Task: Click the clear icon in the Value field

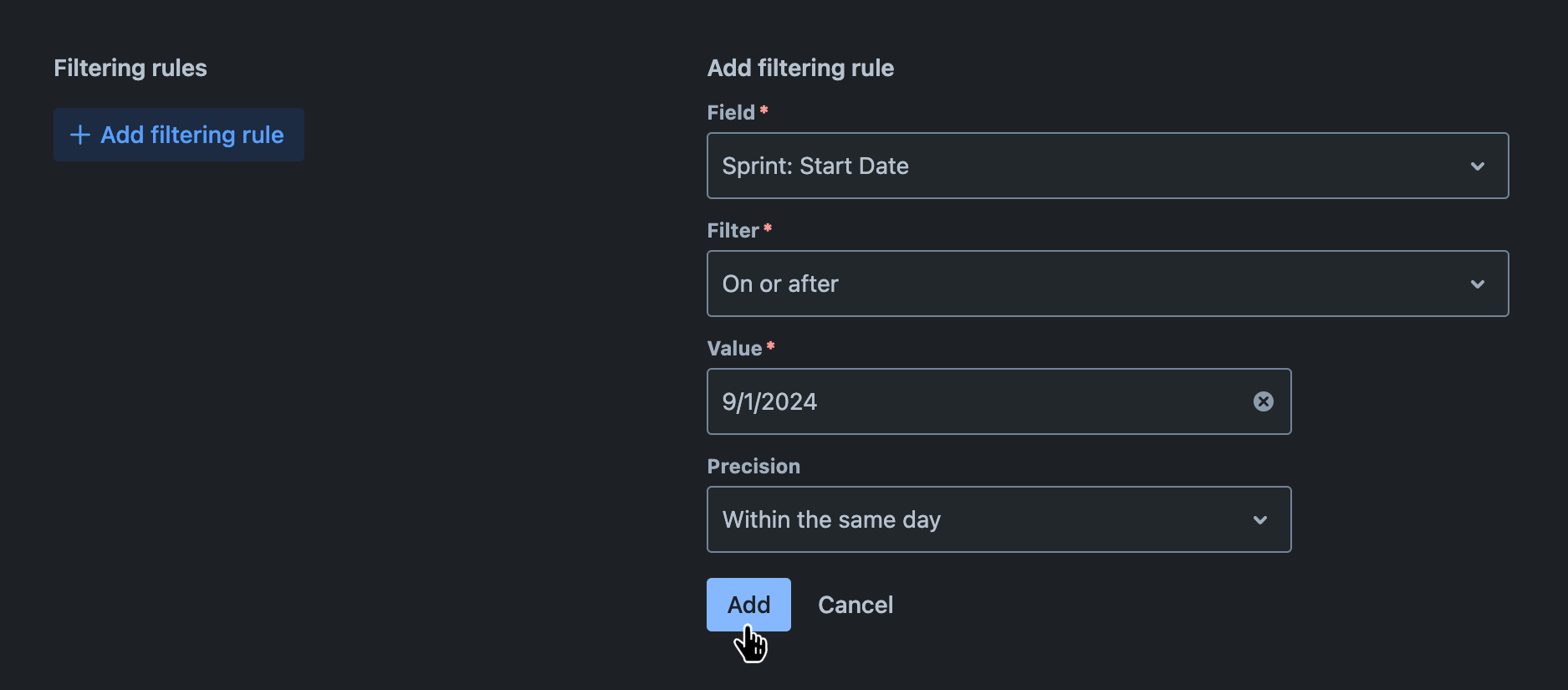Action: coord(1263,401)
